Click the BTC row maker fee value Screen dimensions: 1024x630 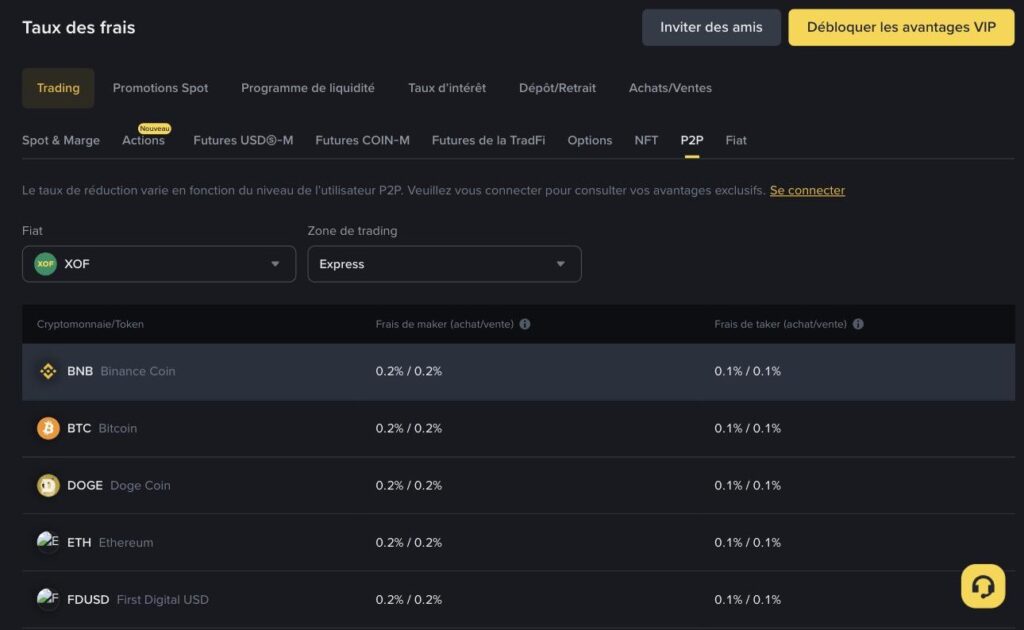click(x=409, y=428)
